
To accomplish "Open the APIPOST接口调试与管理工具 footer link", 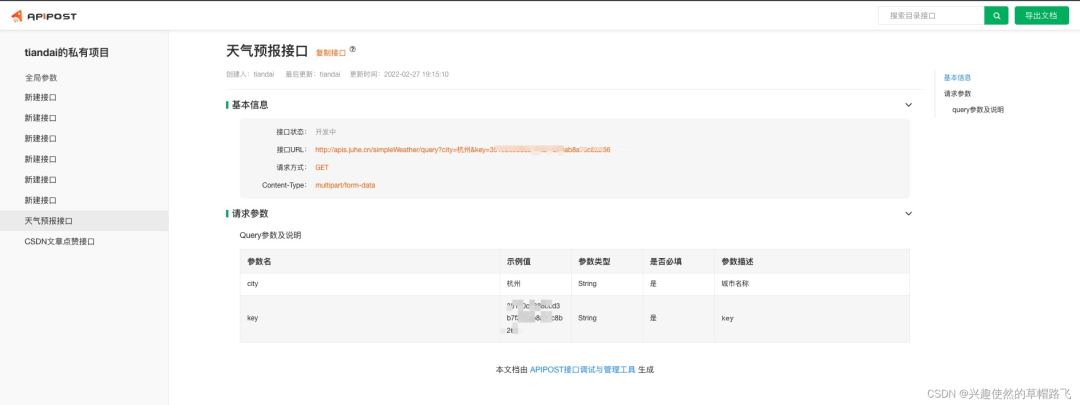I will point(582,369).
